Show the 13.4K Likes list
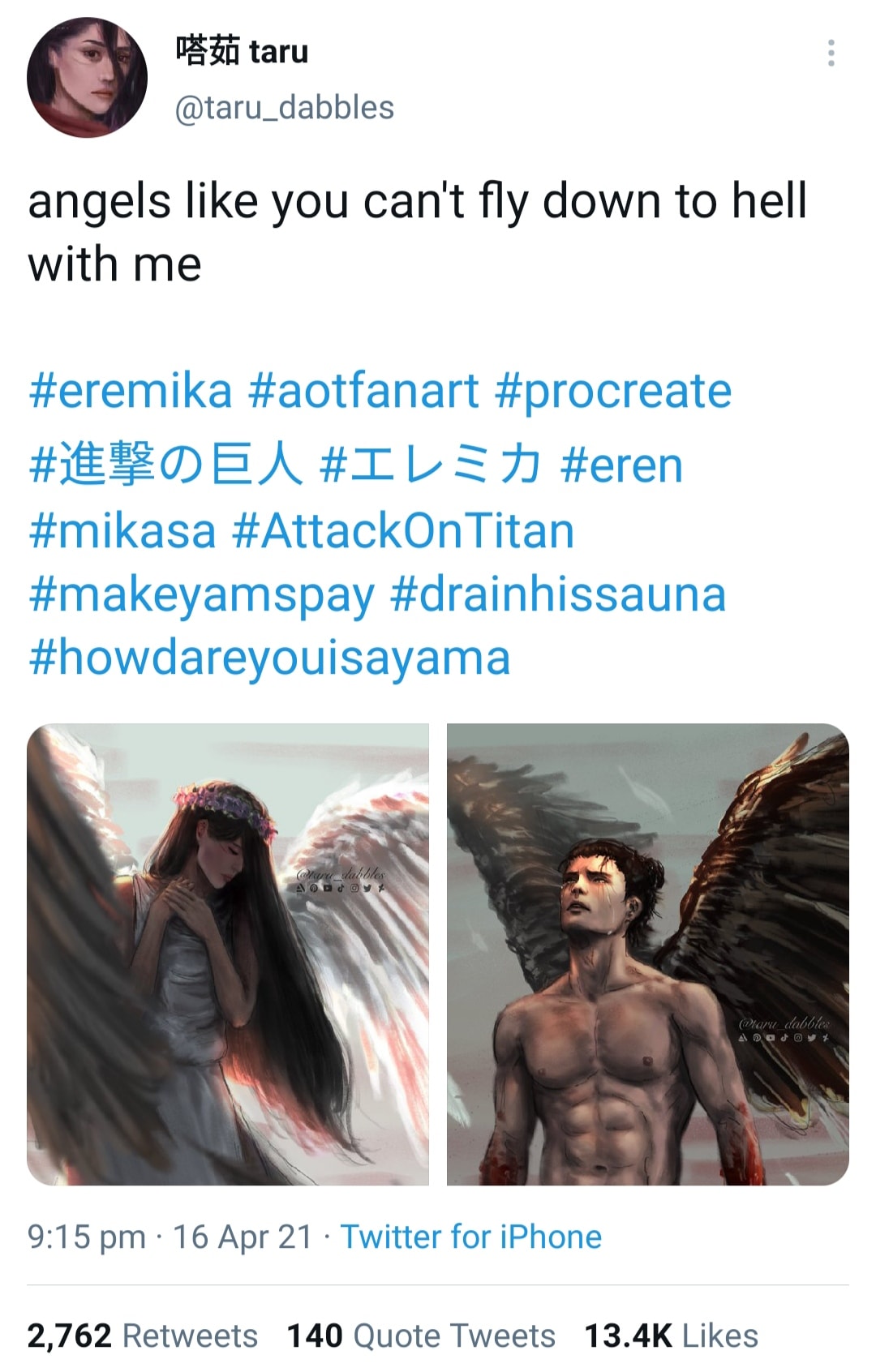The width and height of the screenshot is (876, 1372). (672, 1336)
